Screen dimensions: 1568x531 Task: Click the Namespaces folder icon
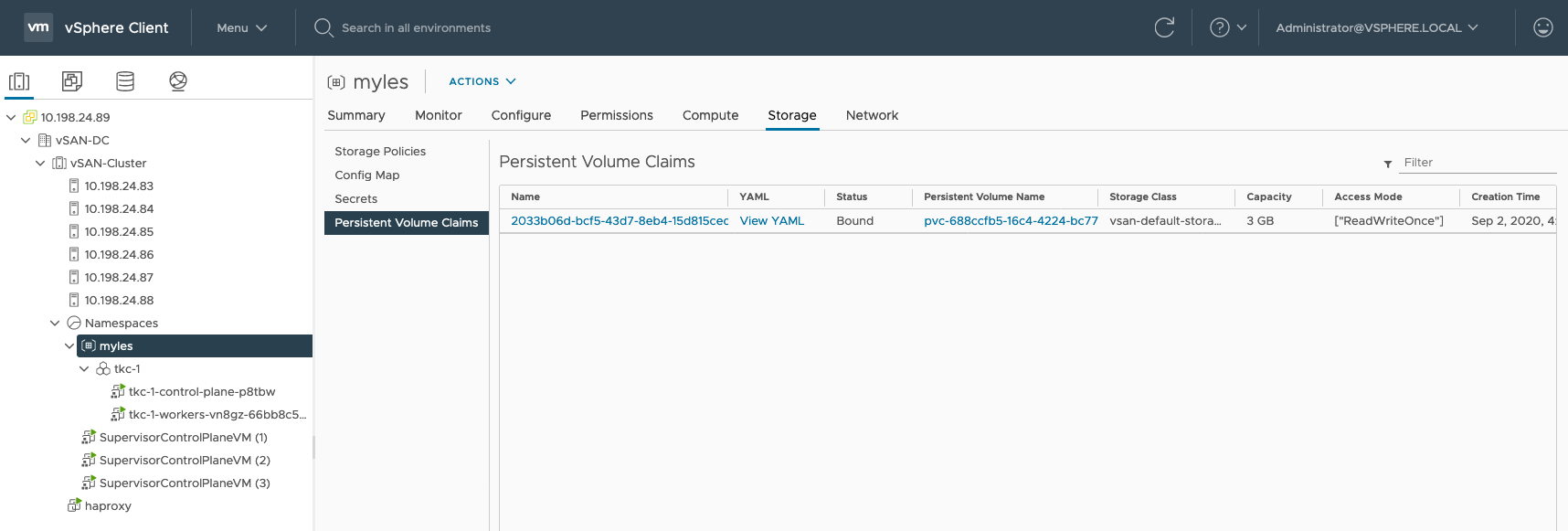(x=74, y=323)
